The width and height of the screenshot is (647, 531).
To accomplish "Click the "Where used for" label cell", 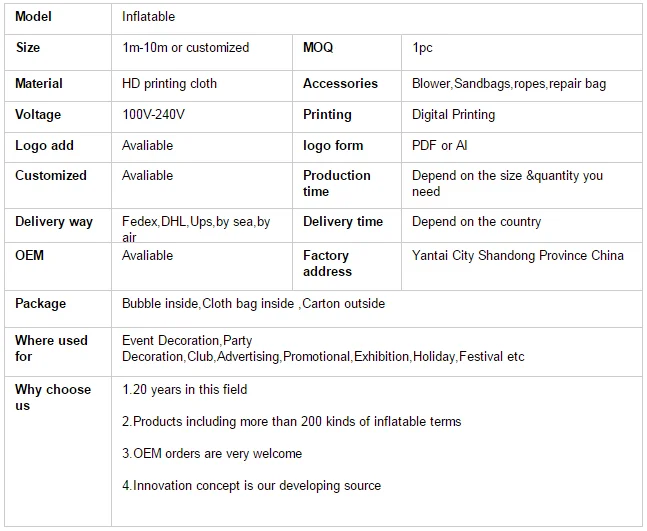I will pyautogui.click(x=51, y=348).
